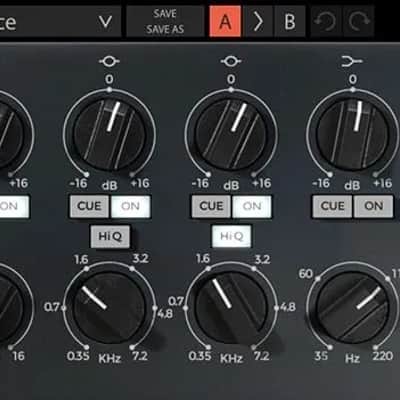Click the Hz frequency knob

point(353,308)
